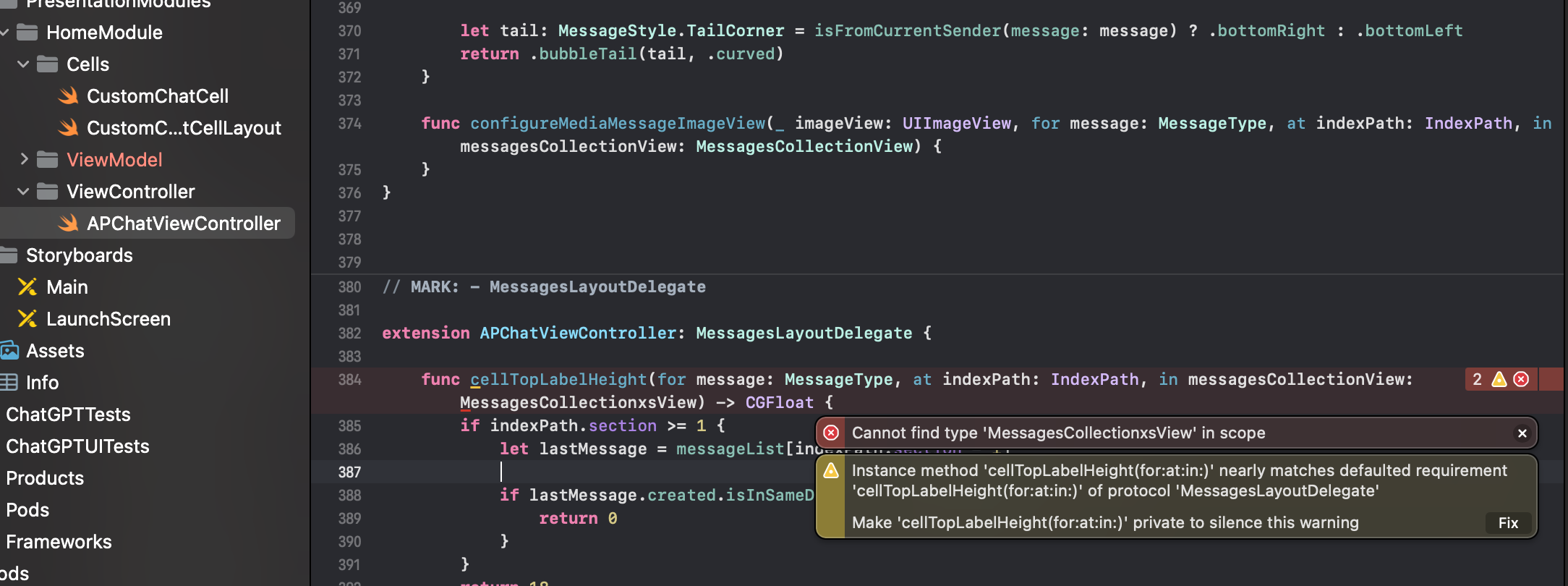
Task: Select the Frameworks group
Action: (x=59, y=542)
